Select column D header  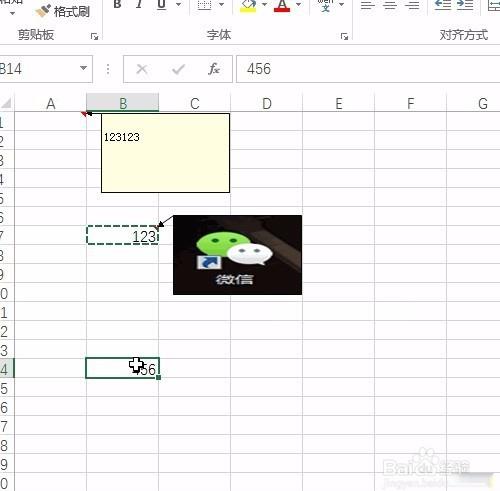point(267,103)
